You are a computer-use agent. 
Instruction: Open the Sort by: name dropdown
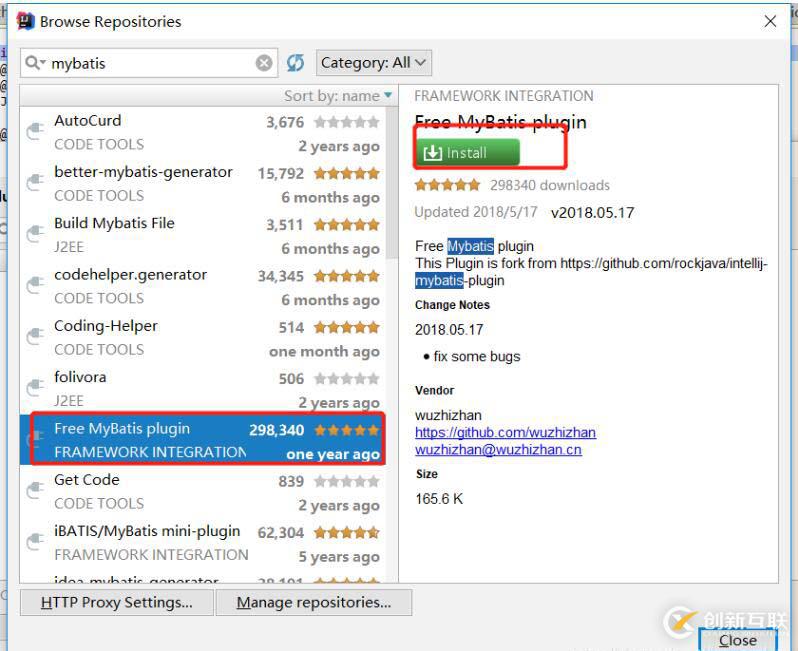pyautogui.click(x=338, y=96)
